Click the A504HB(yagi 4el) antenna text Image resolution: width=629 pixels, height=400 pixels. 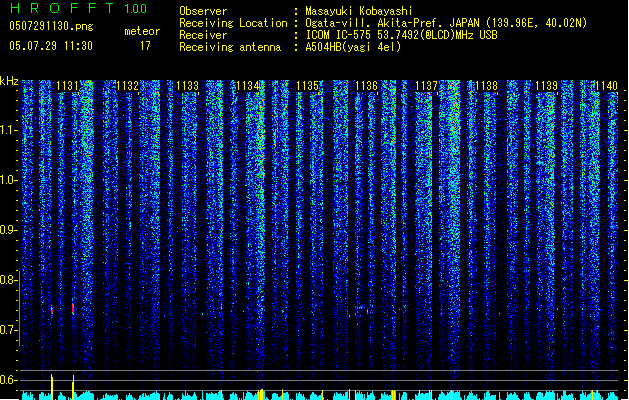point(353,47)
